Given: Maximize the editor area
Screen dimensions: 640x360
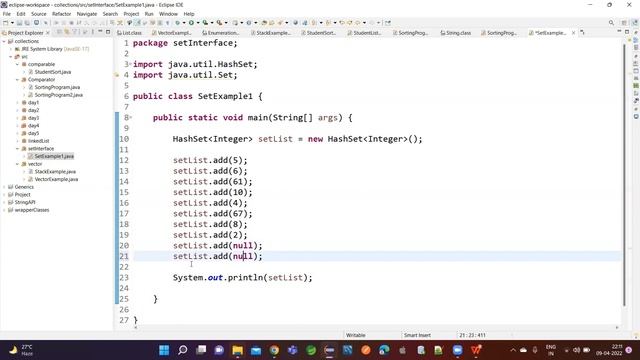Looking at the screenshot, I should pyautogui.click(x=627, y=32).
